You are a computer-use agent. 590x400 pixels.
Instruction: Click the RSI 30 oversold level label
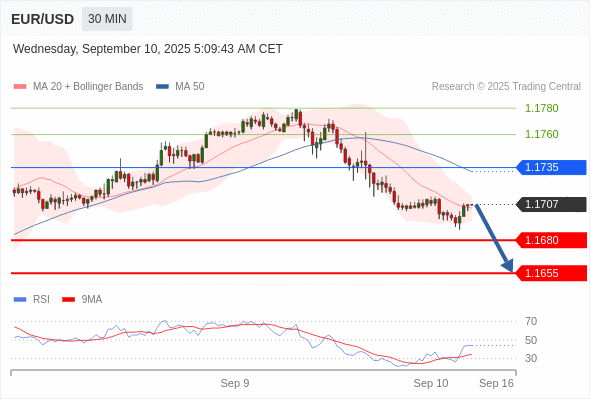[x=531, y=358]
